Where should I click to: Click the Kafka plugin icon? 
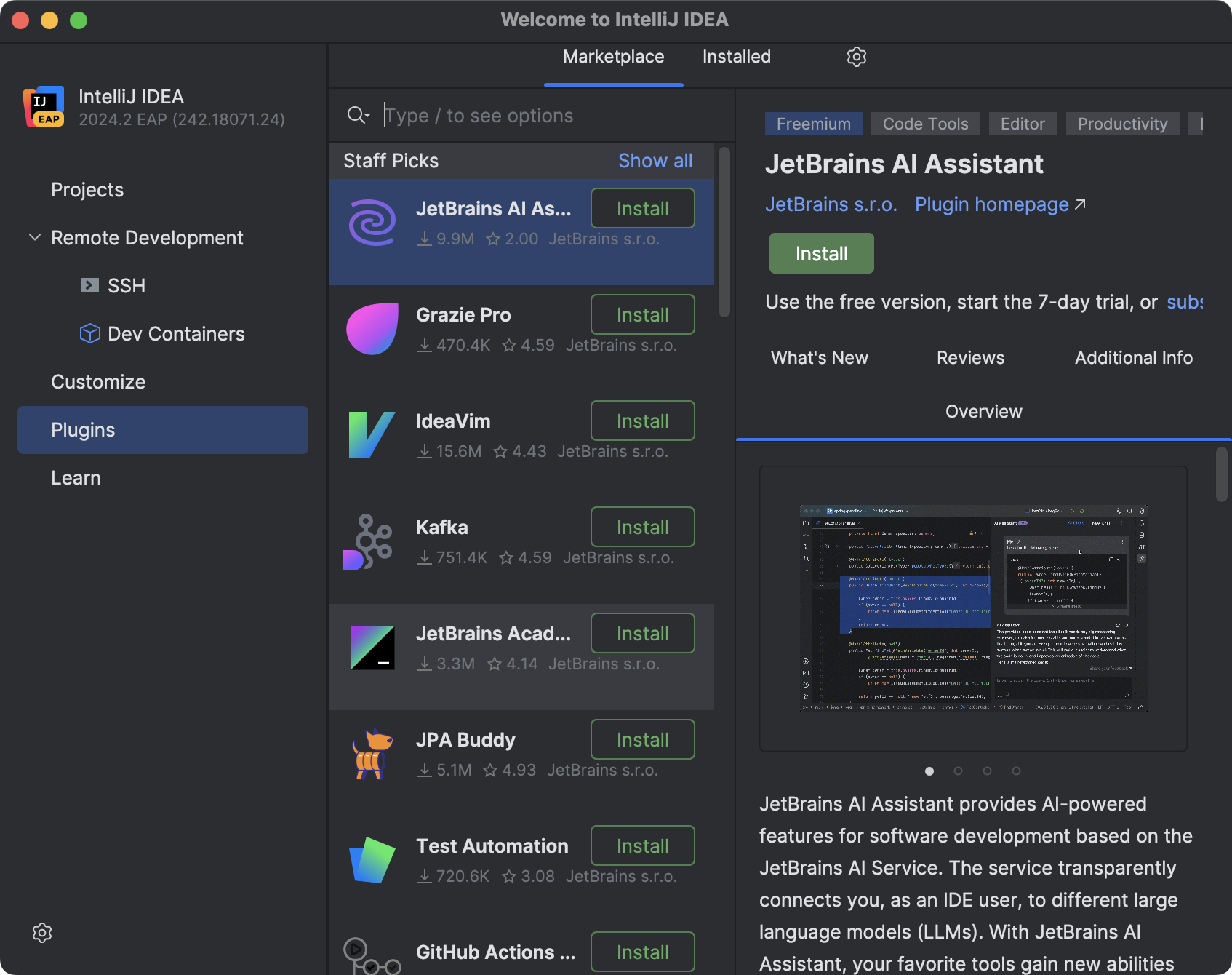click(x=372, y=541)
